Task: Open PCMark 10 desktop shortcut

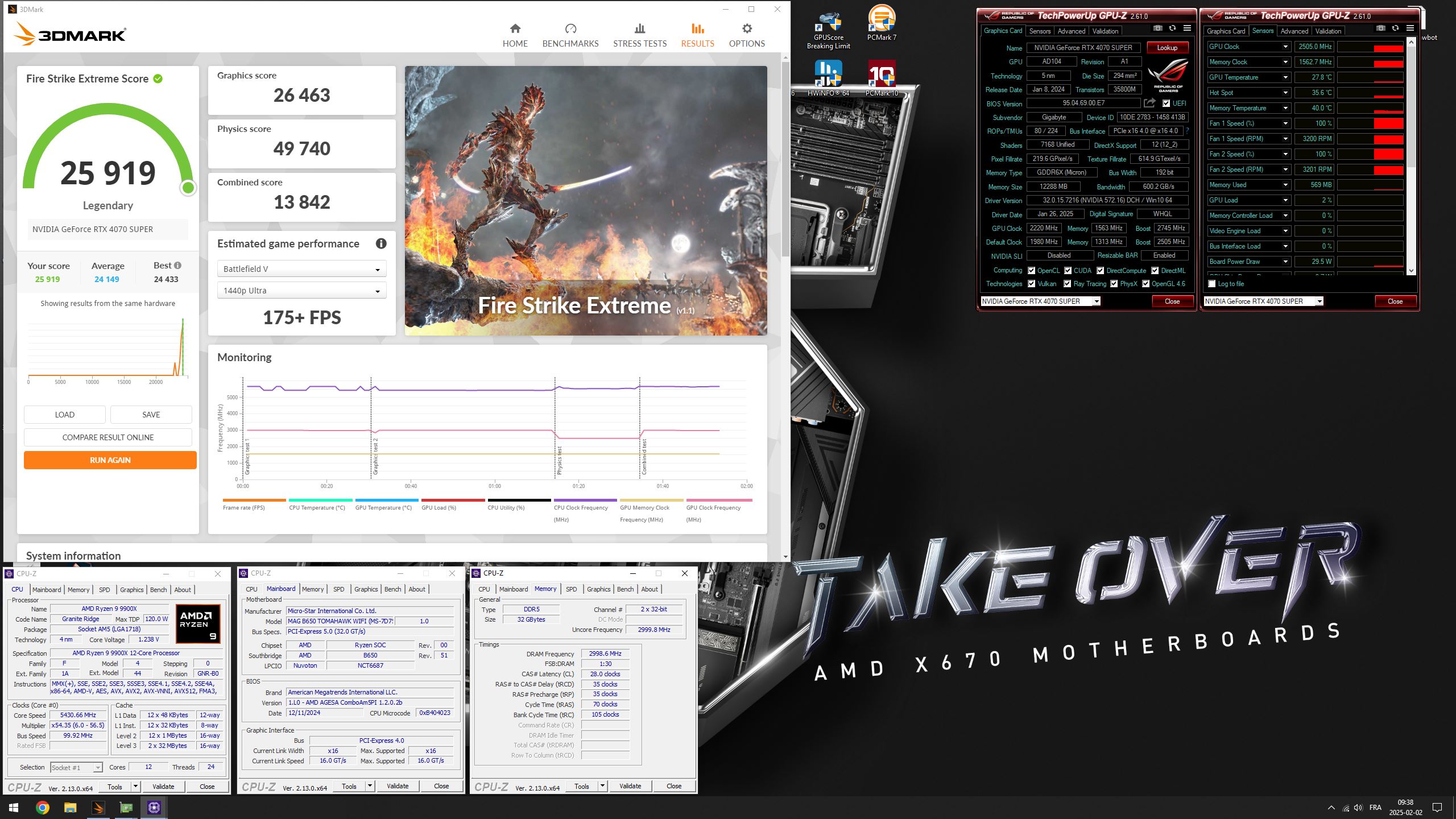Action: tap(882, 78)
